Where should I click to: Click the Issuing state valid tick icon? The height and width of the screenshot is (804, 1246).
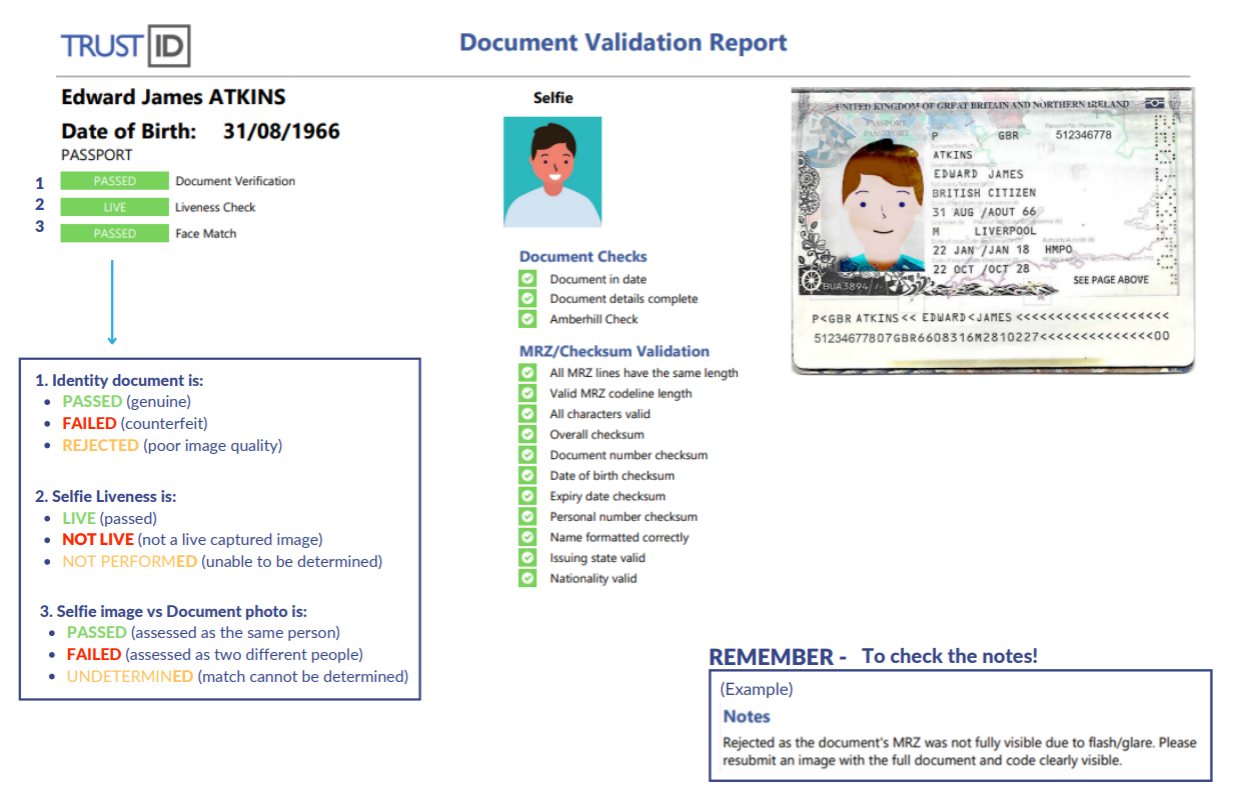tap(528, 558)
